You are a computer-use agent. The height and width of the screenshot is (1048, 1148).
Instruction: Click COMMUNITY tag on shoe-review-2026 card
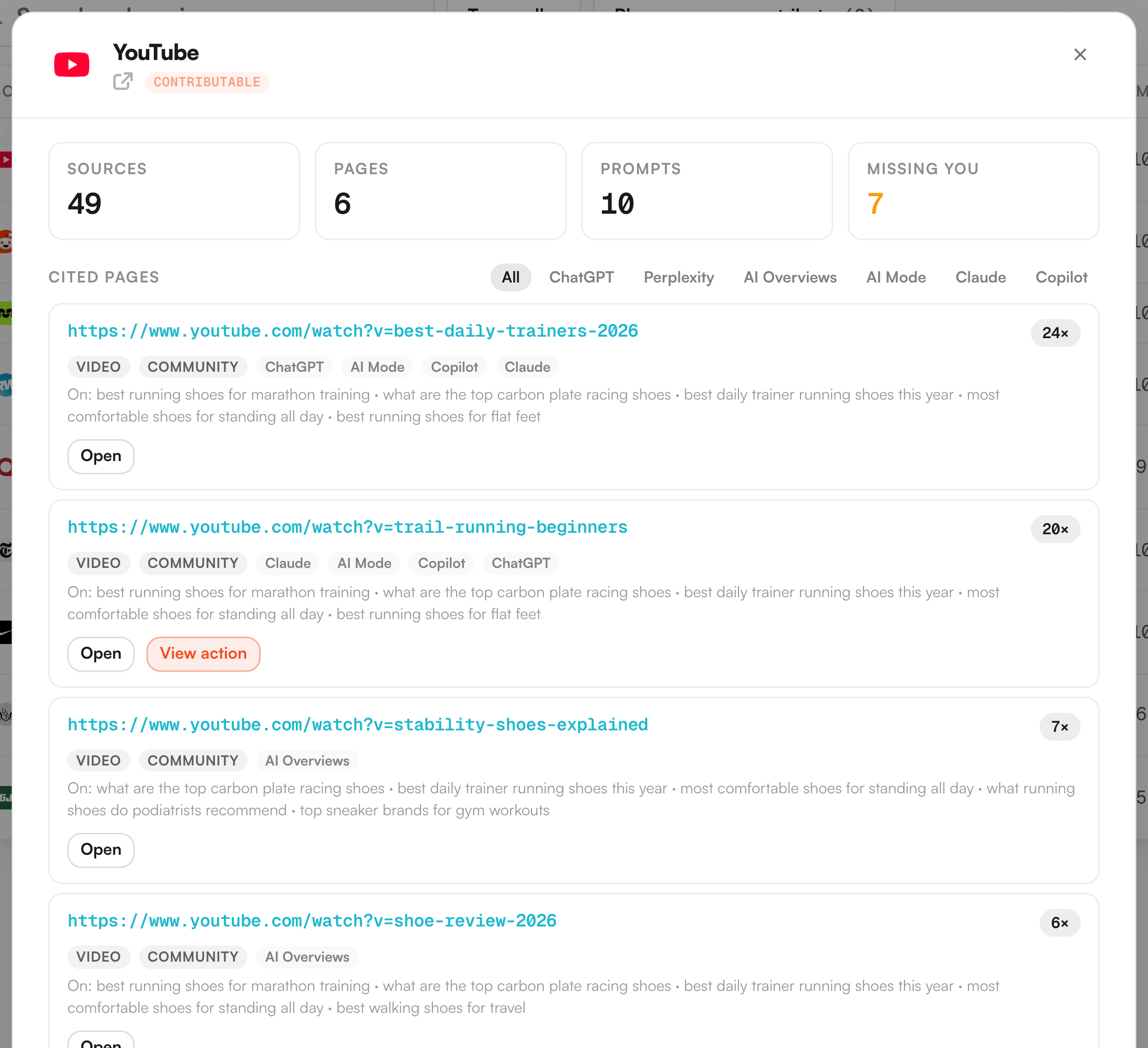click(x=193, y=956)
